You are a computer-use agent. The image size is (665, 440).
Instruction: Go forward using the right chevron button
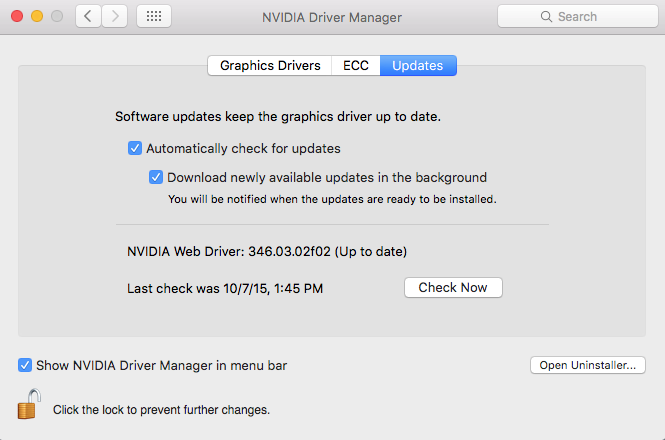[x=115, y=17]
